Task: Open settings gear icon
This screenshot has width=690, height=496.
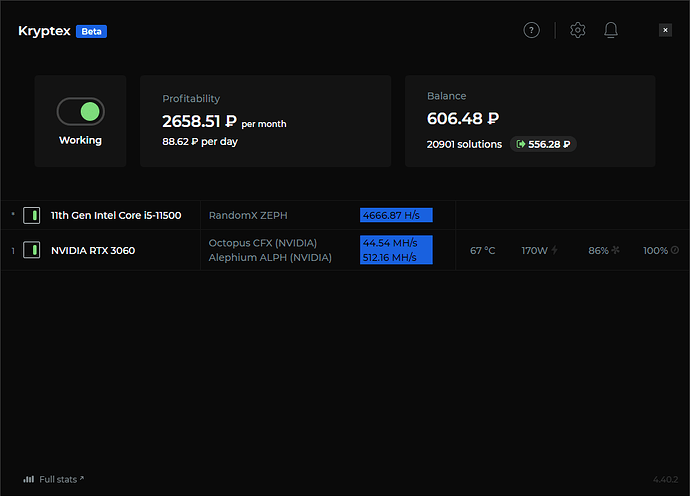Action: (577, 30)
